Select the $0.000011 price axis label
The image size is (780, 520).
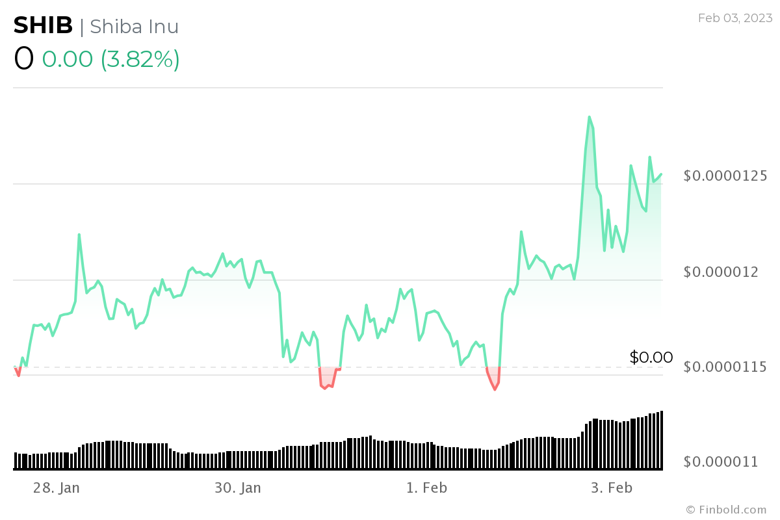click(x=721, y=462)
